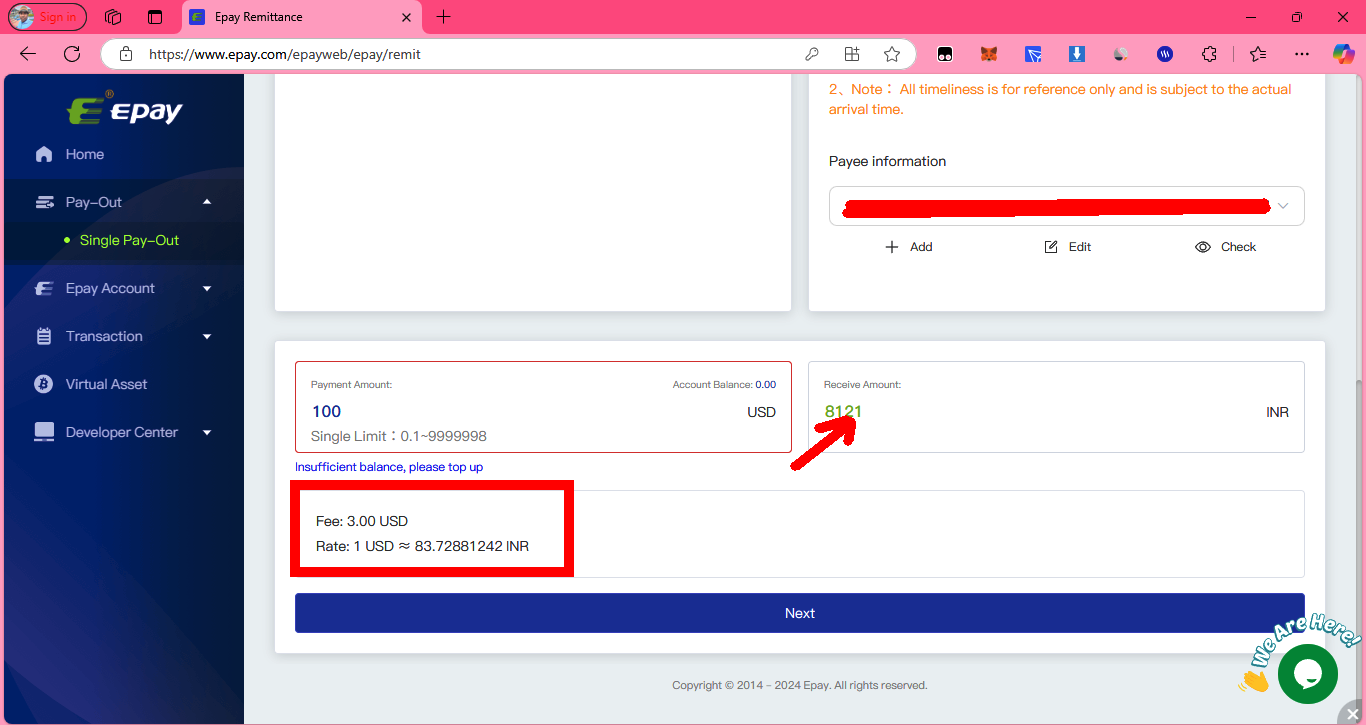The height and width of the screenshot is (725, 1366).
Task: Click the Sign in profile button
Action: click(x=47, y=17)
